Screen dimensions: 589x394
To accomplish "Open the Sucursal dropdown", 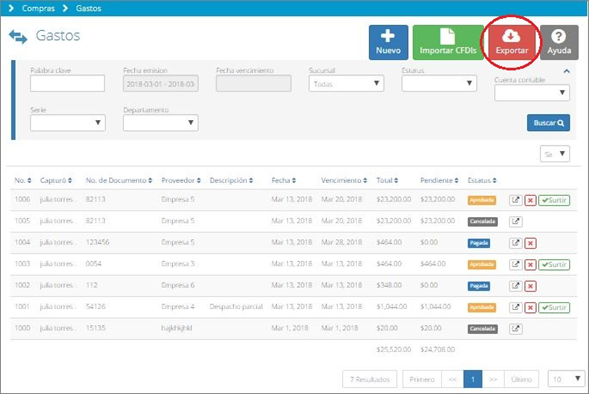I will tap(346, 83).
